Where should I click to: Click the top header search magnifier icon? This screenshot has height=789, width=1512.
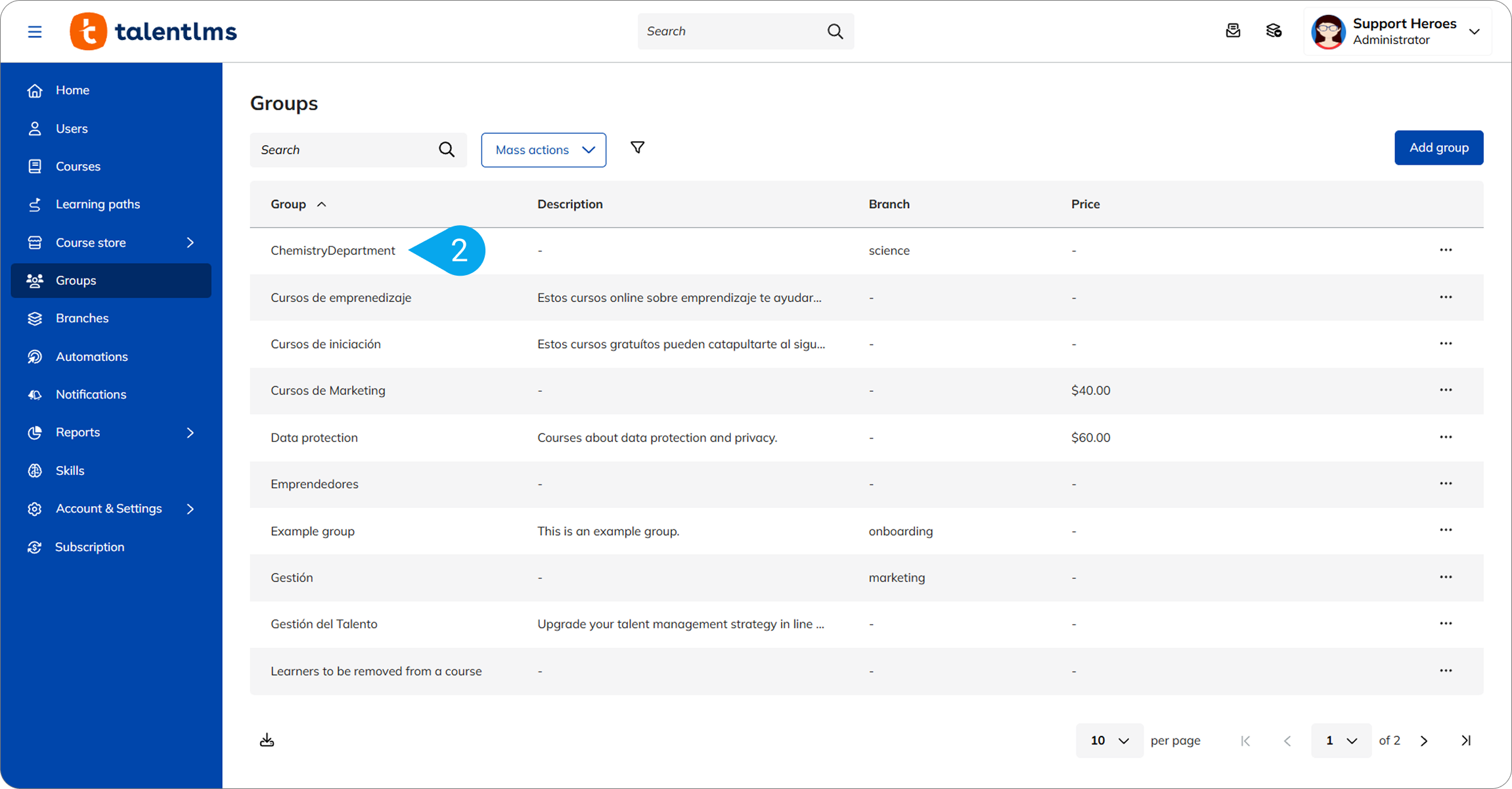(x=835, y=31)
